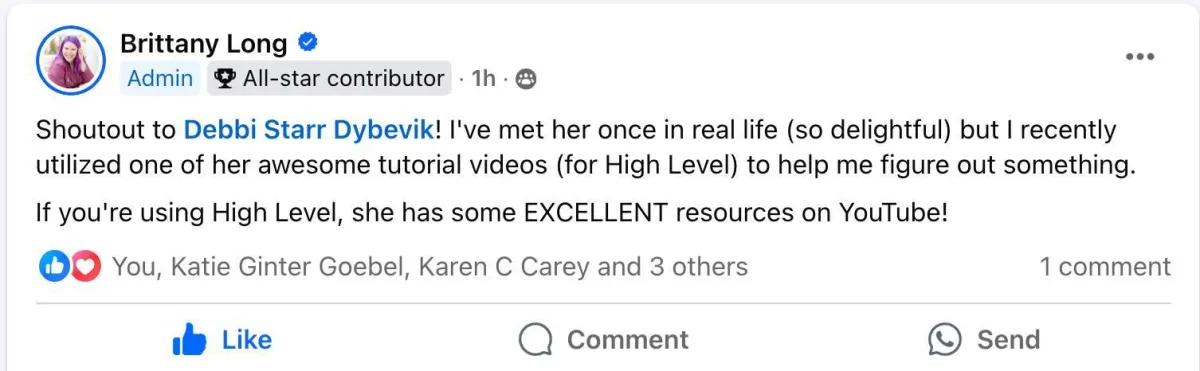Screen dimensions: 1200x371
Task: Click the Comment speech bubble icon
Action: 536,340
